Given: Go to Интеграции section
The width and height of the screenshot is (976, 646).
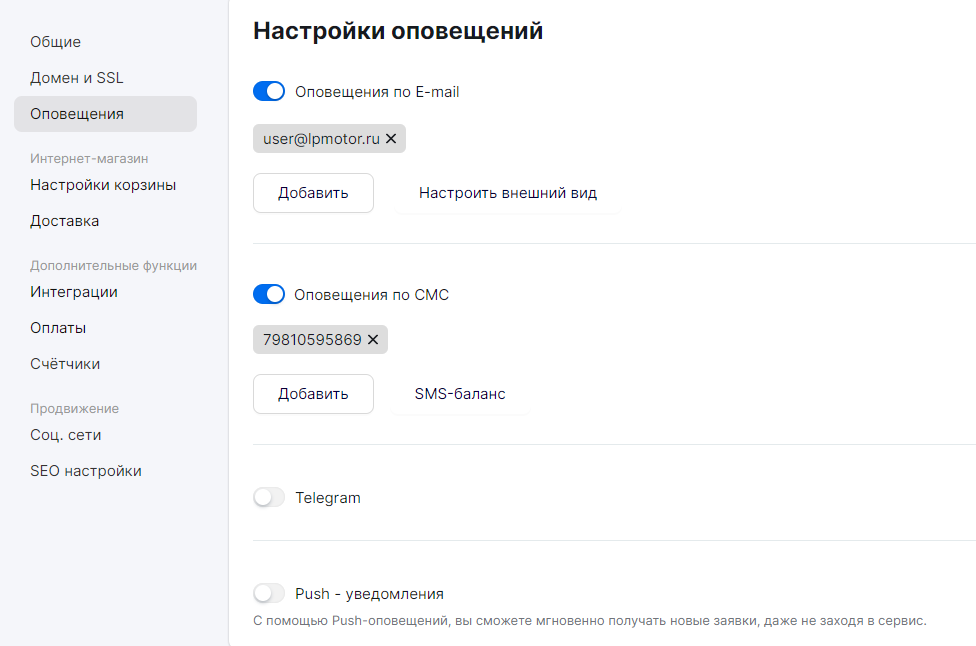Looking at the screenshot, I should (x=73, y=292).
